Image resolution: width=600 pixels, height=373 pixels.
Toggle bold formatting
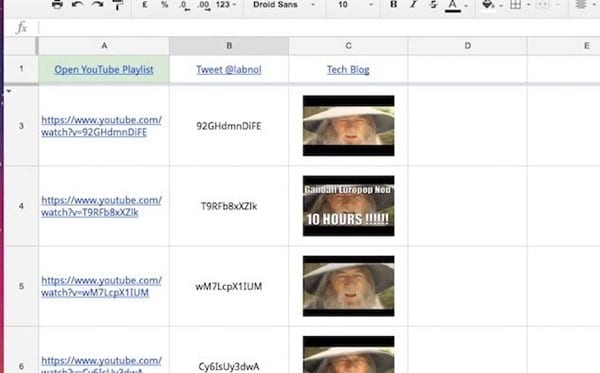(393, 5)
